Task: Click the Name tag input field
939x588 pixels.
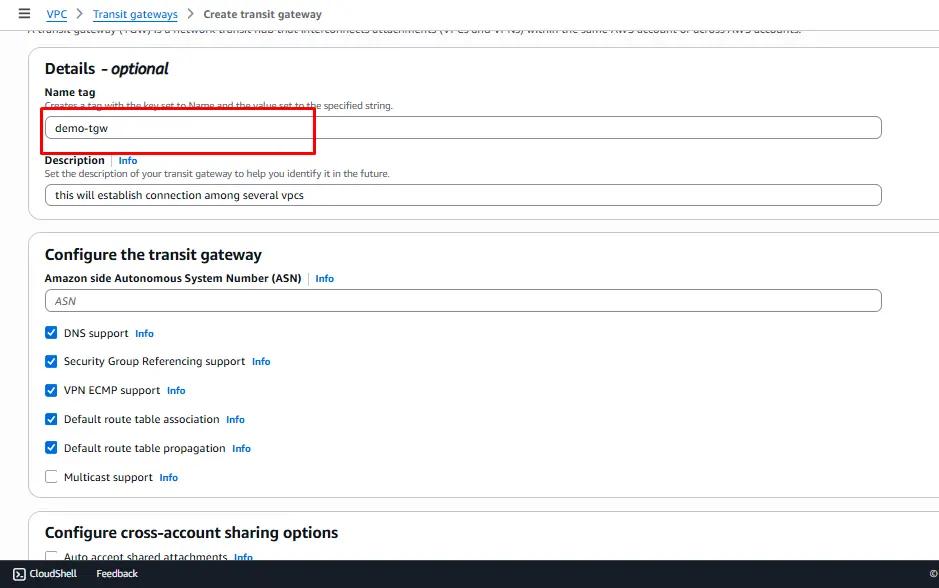Action: [463, 128]
